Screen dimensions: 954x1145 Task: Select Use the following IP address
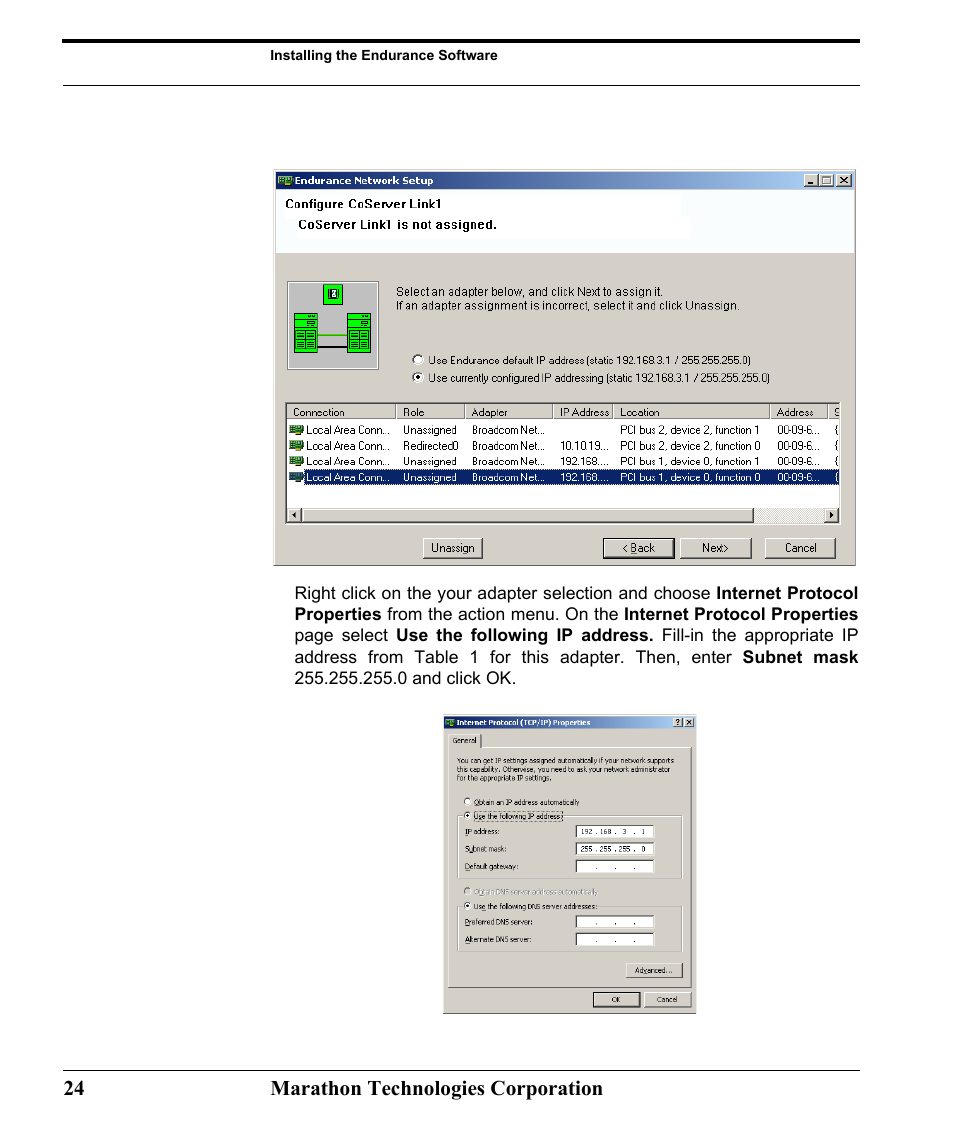468,816
